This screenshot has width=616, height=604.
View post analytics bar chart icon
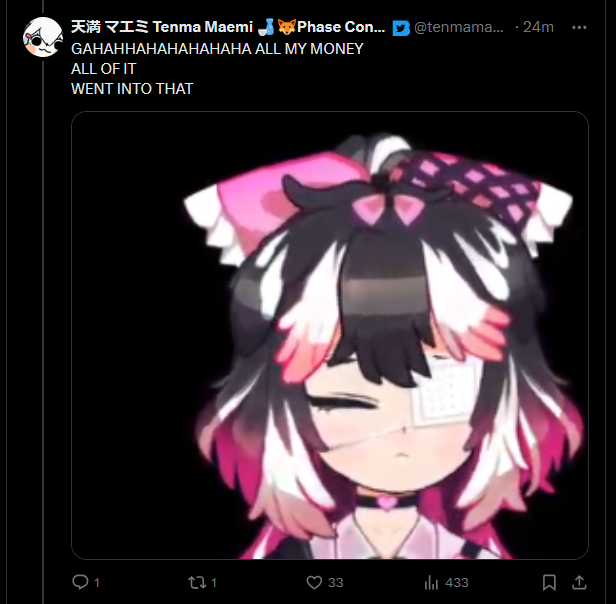431,582
